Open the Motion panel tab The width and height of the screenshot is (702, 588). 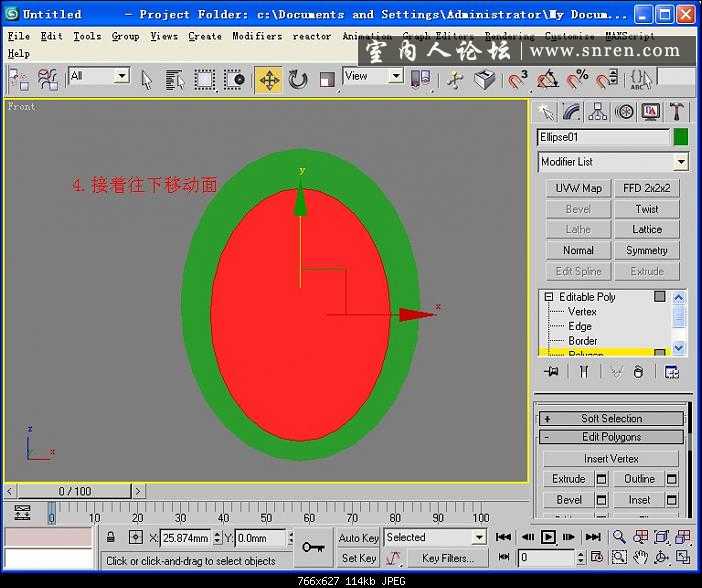tap(624, 112)
